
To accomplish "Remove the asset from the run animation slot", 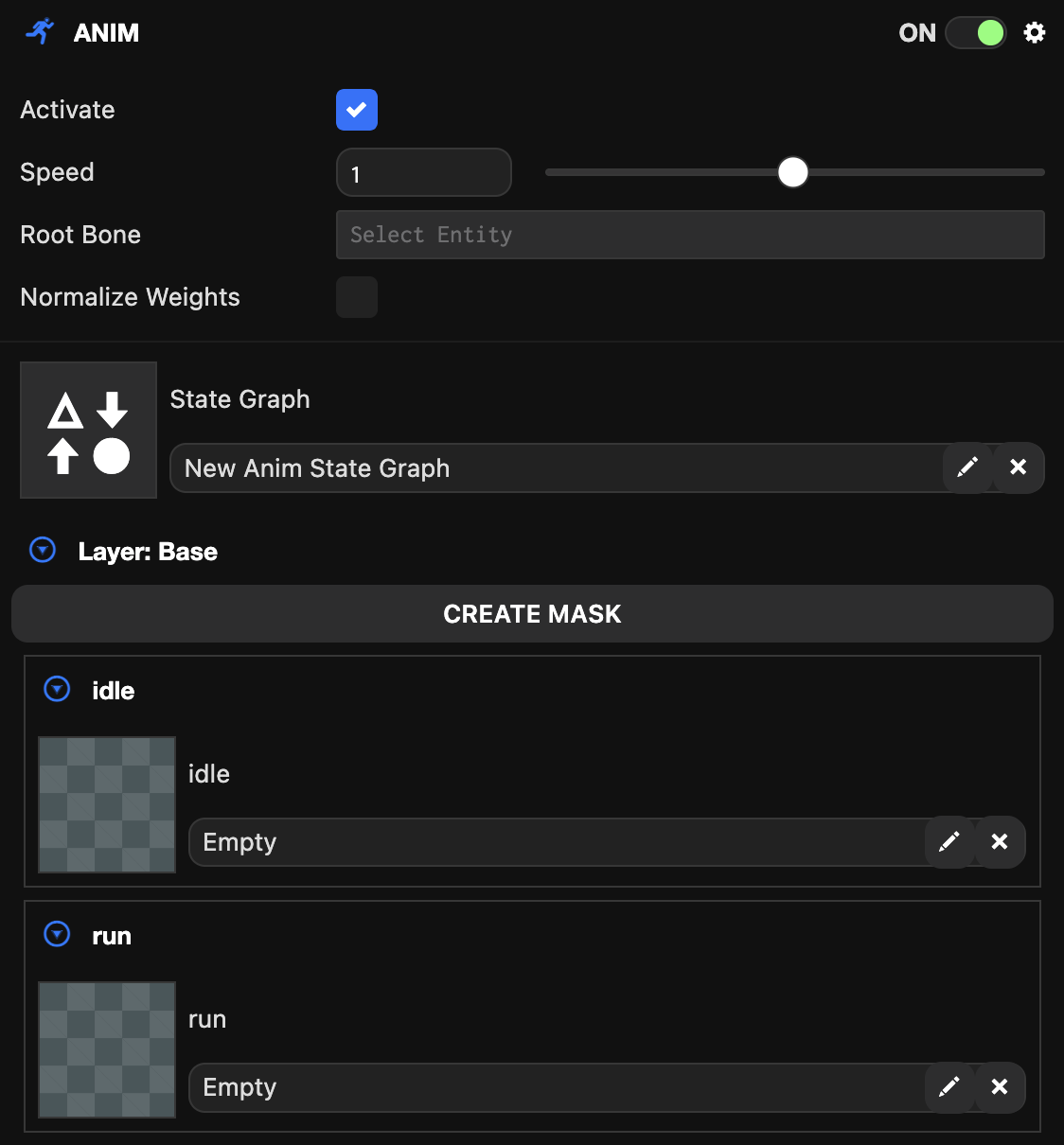I will [1000, 1087].
